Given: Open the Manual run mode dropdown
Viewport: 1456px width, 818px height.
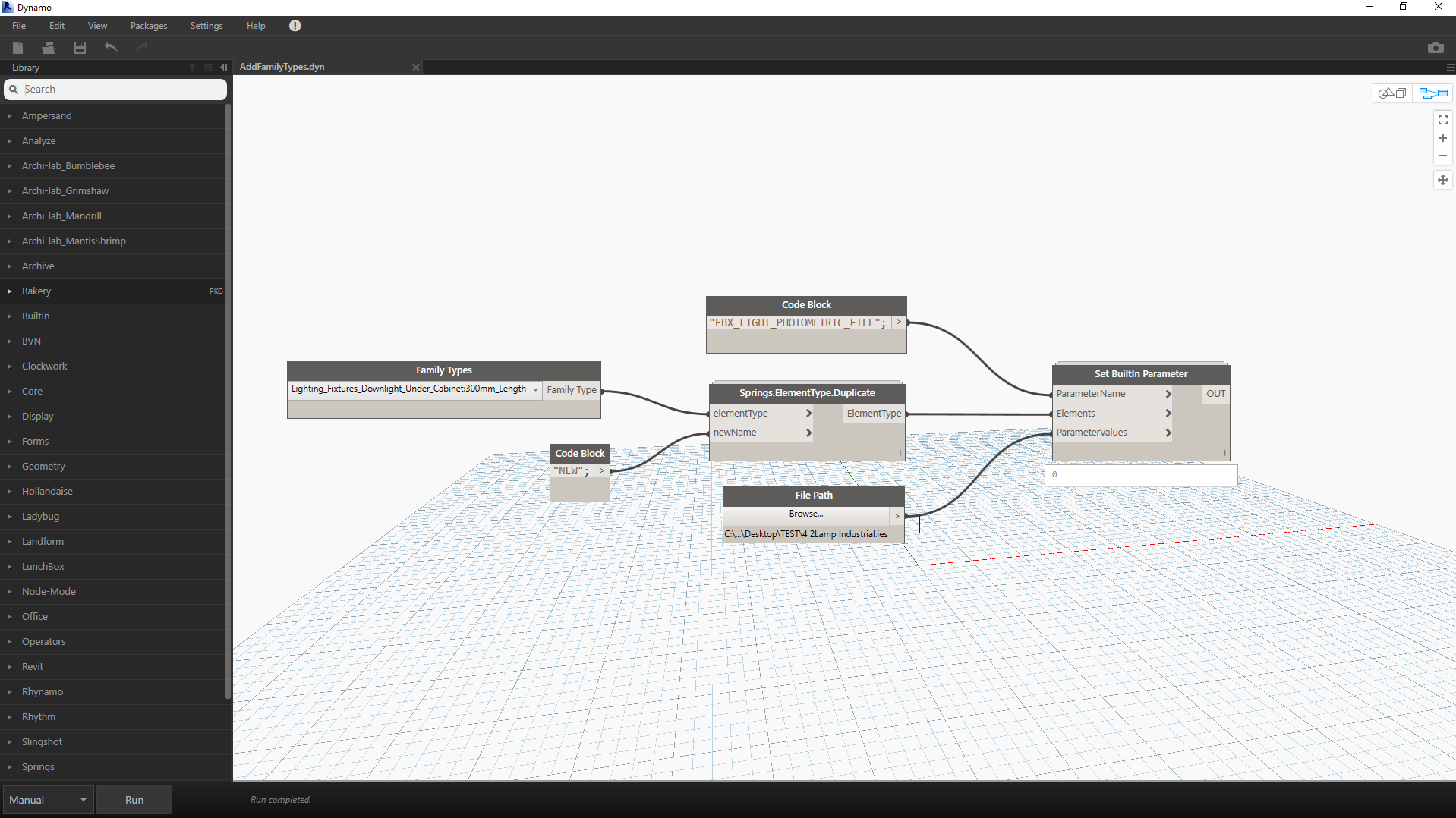Looking at the screenshot, I should [x=49, y=800].
